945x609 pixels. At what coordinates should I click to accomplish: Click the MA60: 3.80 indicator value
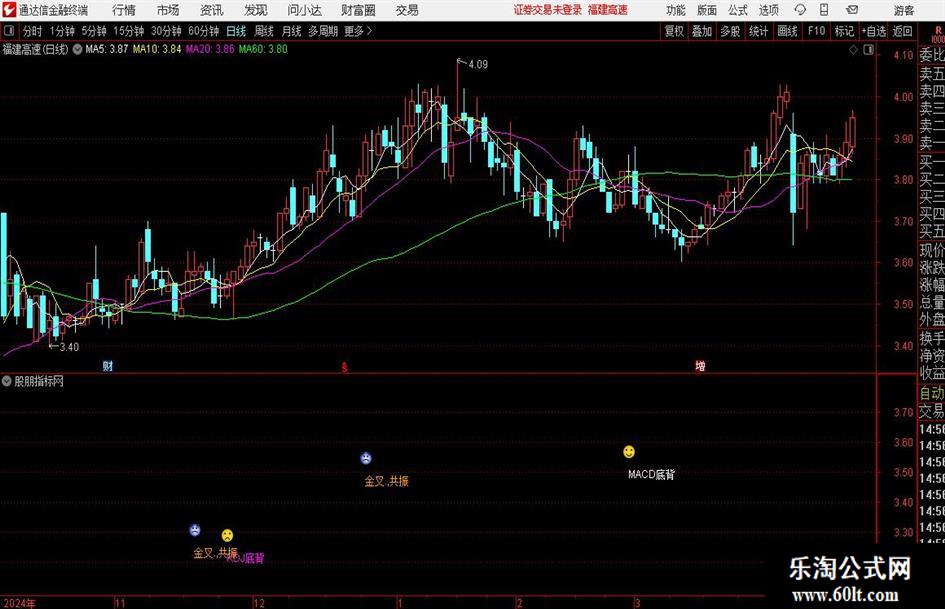[263, 49]
